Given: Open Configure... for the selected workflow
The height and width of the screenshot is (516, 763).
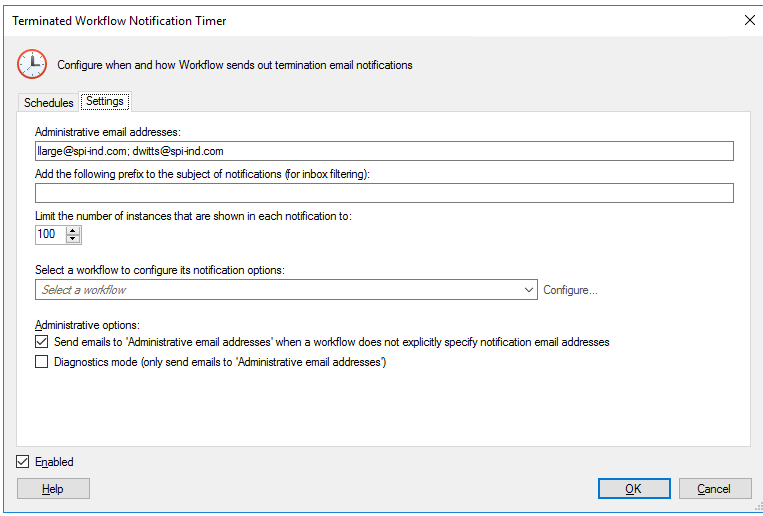Looking at the screenshot, I should [570, 290].
